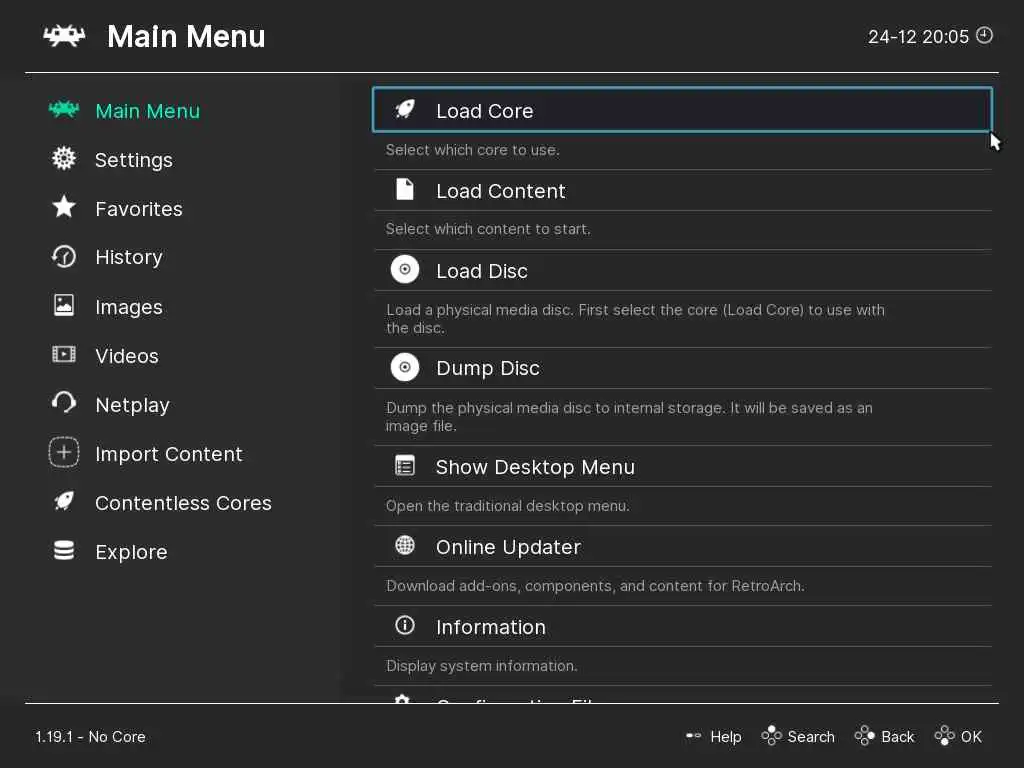Click the Information circle-i icon
Viewport: 1024px width, 768px height.
405,625
